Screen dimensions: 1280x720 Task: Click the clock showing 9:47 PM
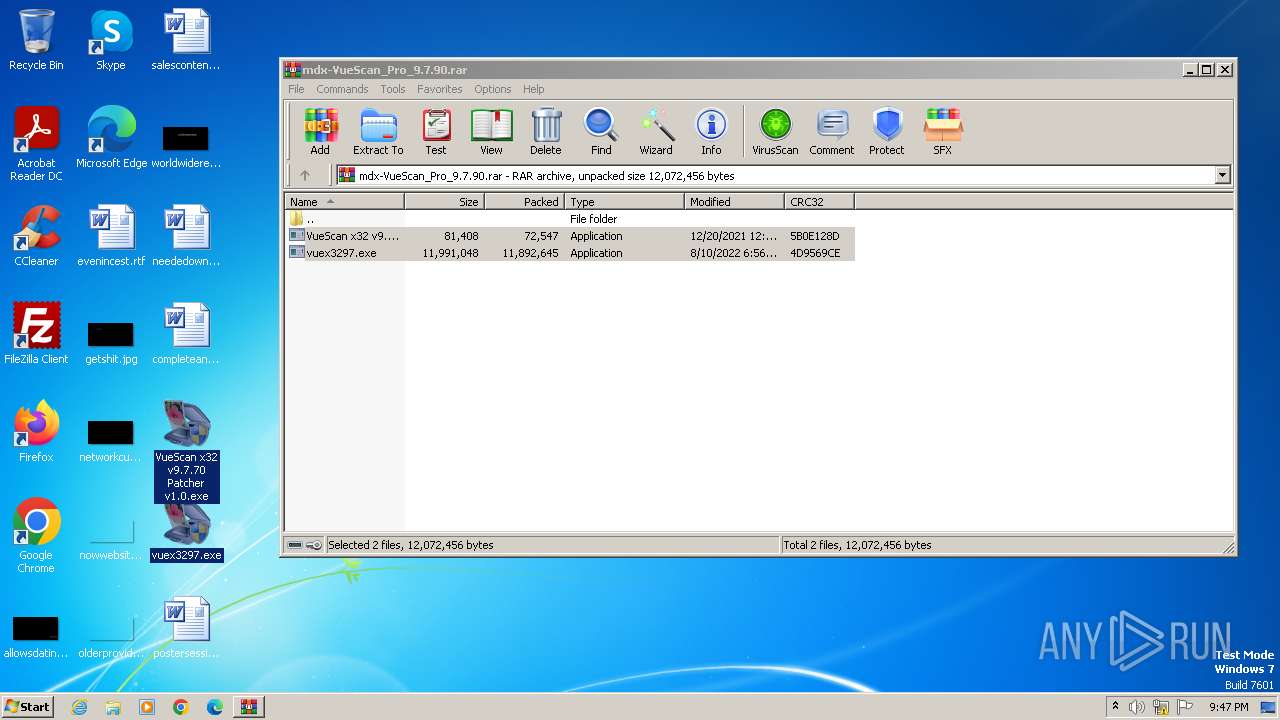click(1229, 707)
